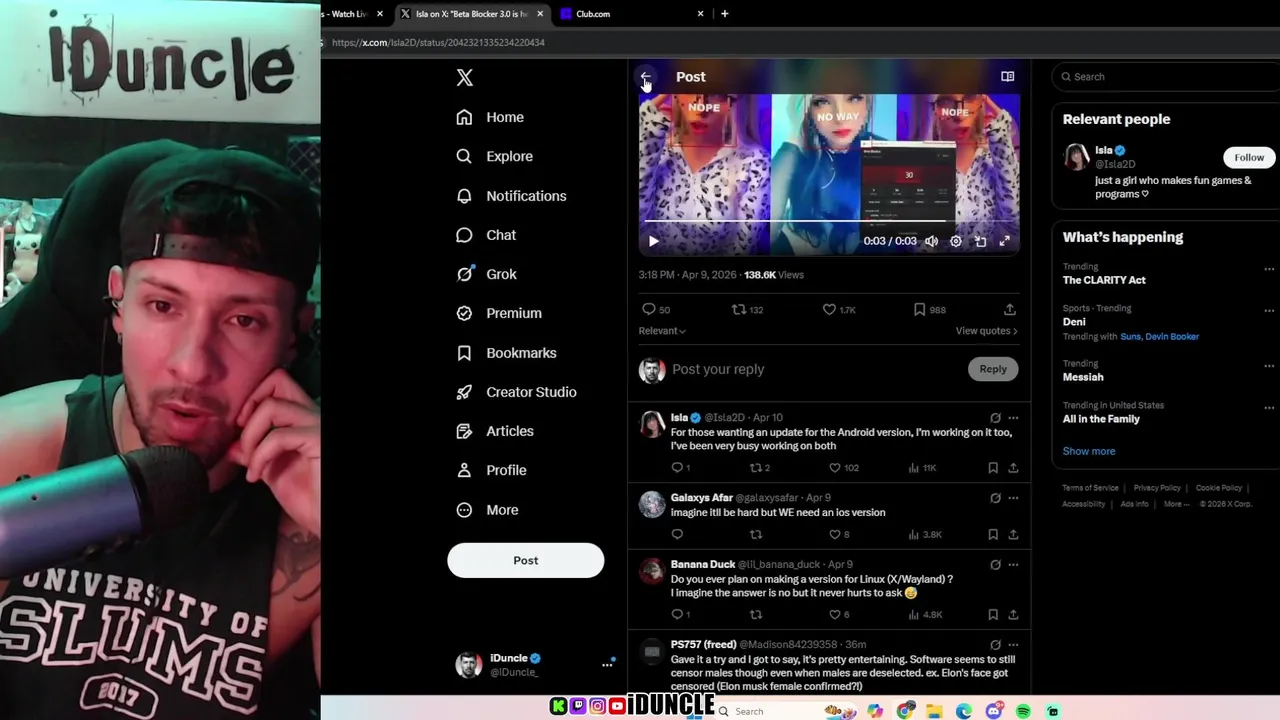Go to Profile in sidebar
The height and width of the screenshot is (720, 1280).
(491, 470)
